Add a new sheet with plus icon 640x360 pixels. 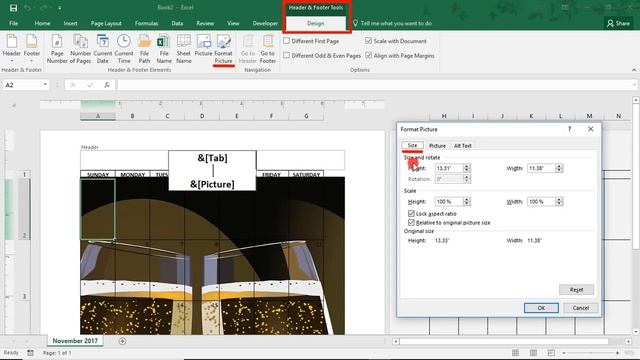[x=122, y=341]
